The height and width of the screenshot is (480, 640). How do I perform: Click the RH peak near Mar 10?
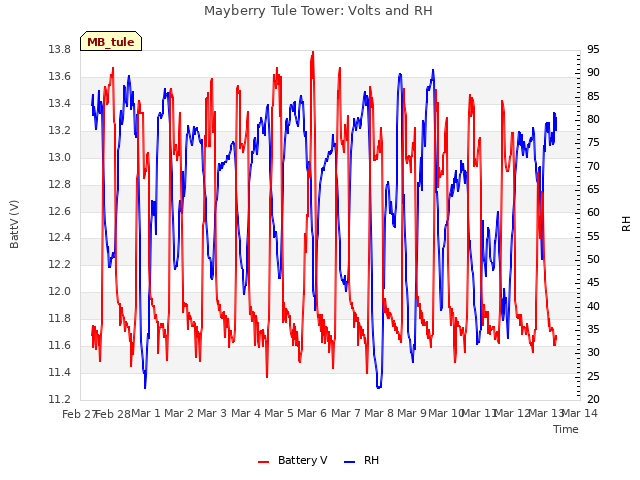(x=433, y=71)
